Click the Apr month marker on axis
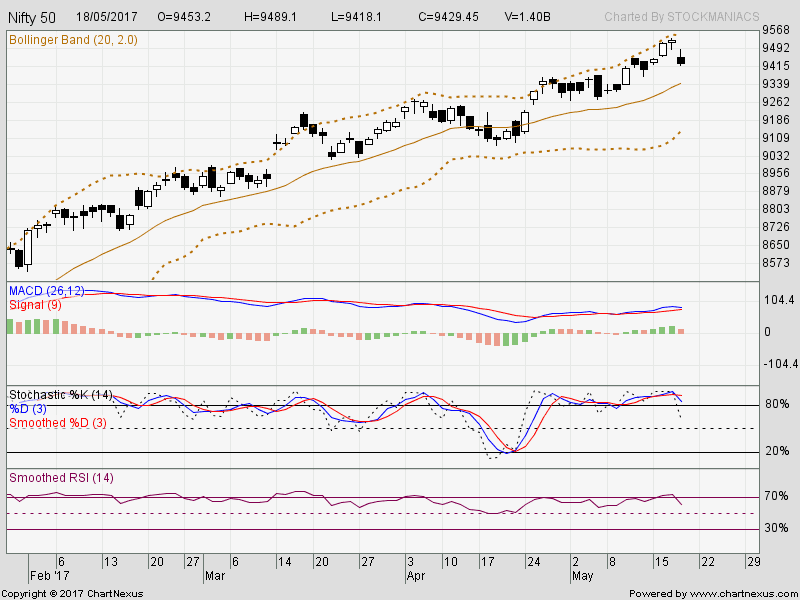This screenshot has height=600, width=800. tap(416, 576)
